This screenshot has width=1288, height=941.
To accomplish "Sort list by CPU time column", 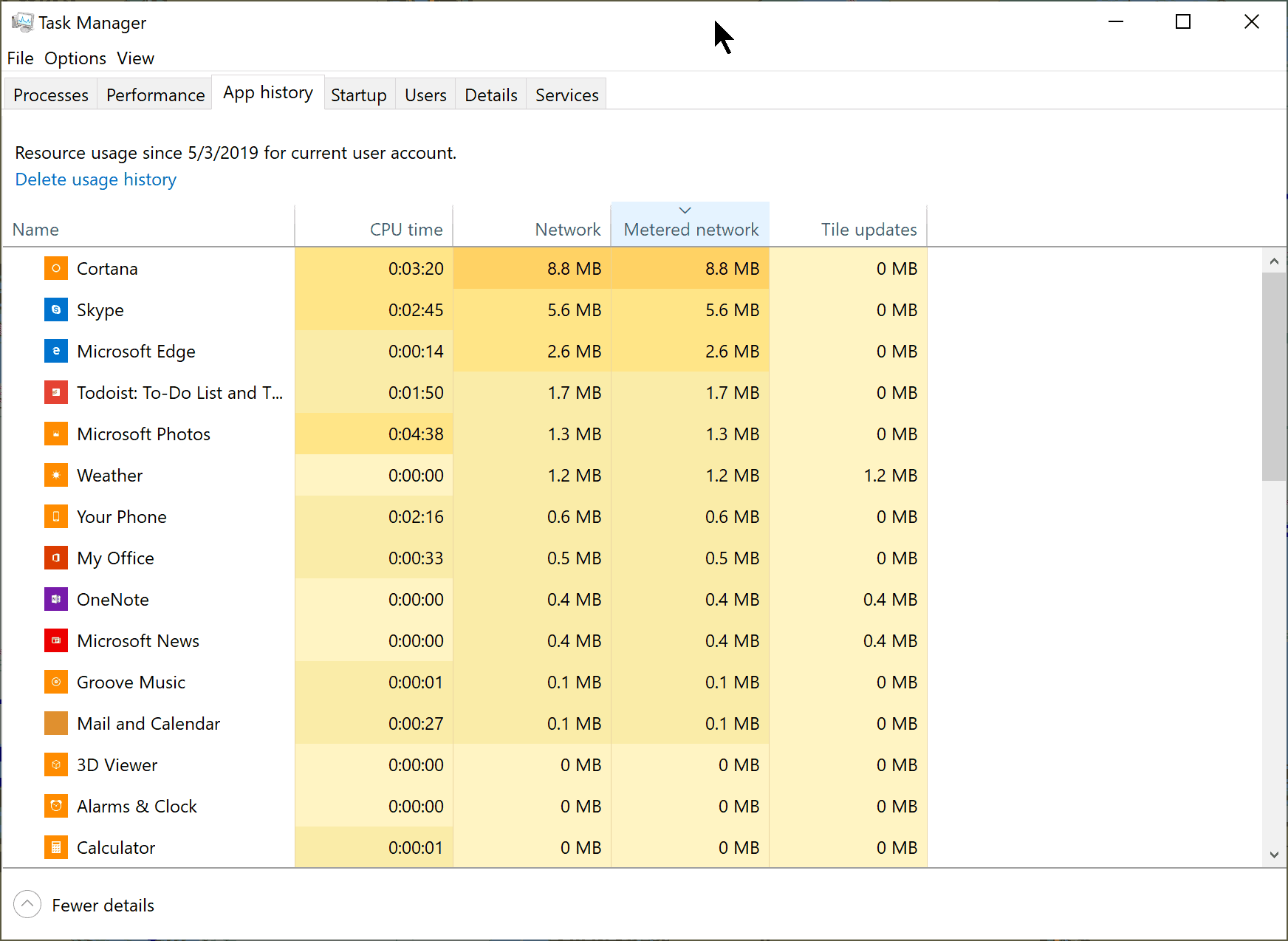I will (x=405, y=229).
